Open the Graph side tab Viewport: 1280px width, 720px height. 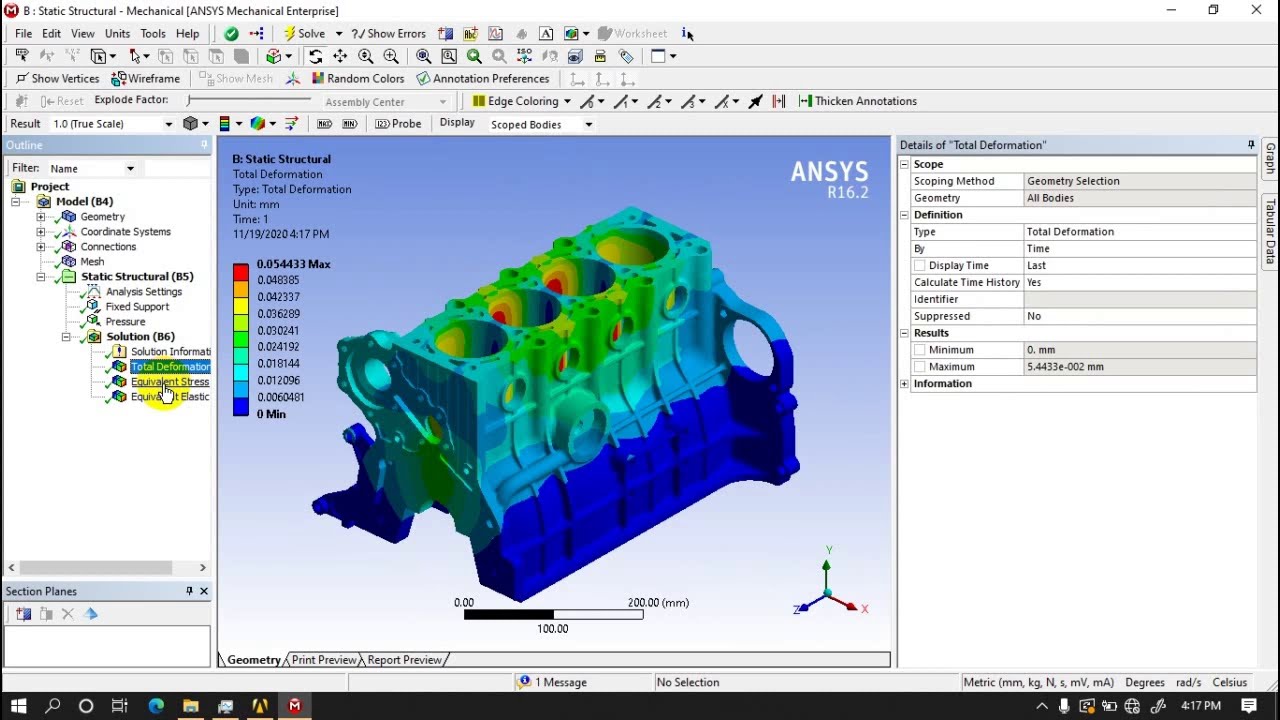pyautogui.click(x=1270, y=158)
